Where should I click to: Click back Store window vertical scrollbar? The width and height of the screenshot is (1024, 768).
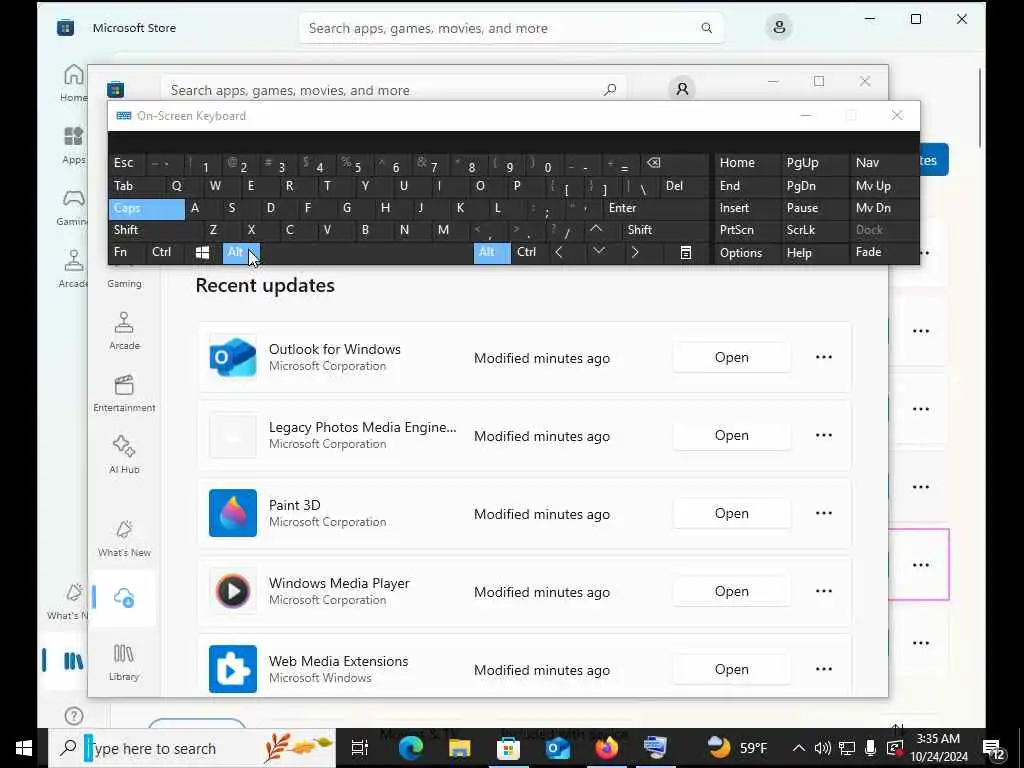(x=980, y=108)
